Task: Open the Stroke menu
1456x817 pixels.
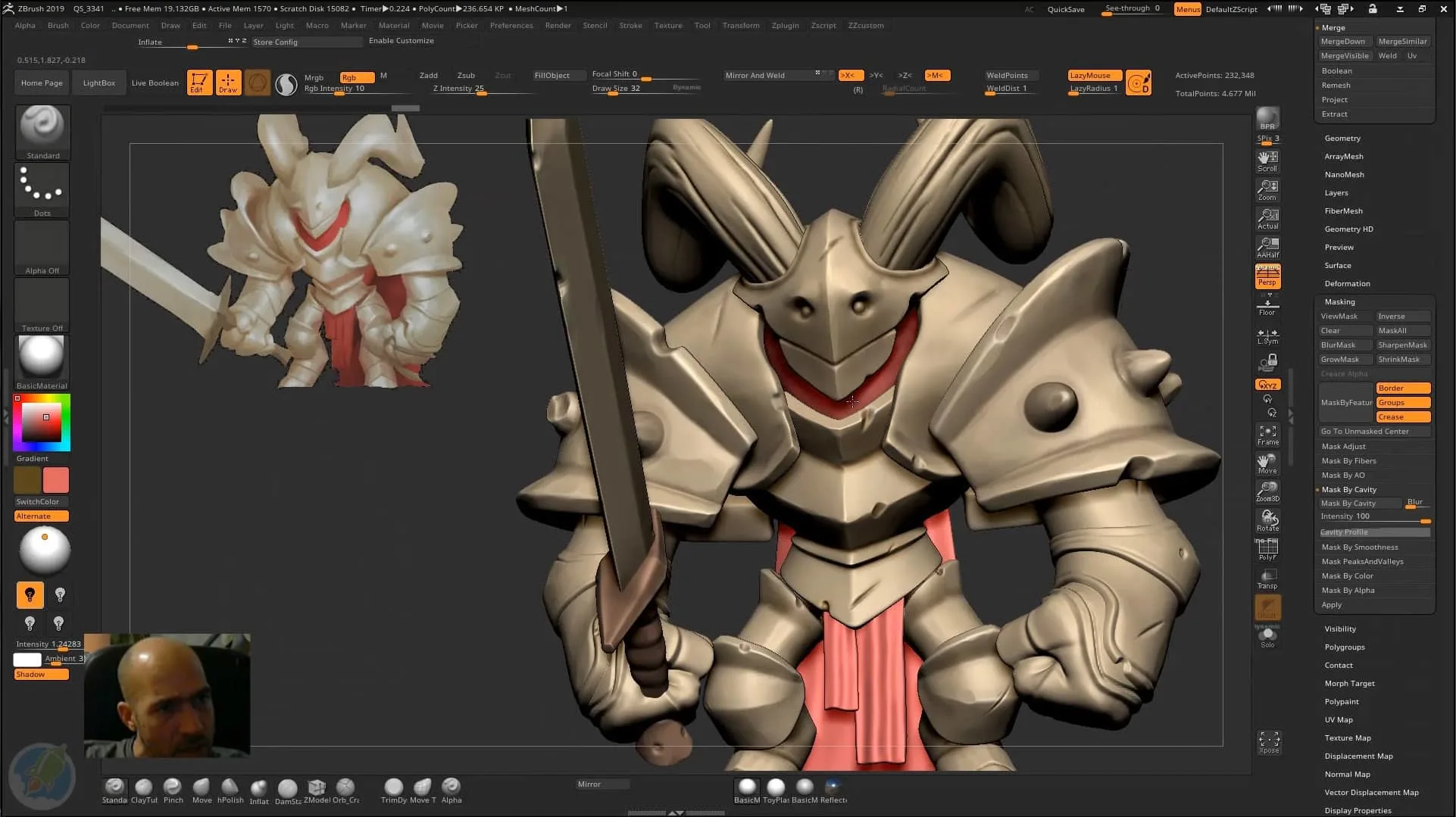Action: click(x=630, y=25)
